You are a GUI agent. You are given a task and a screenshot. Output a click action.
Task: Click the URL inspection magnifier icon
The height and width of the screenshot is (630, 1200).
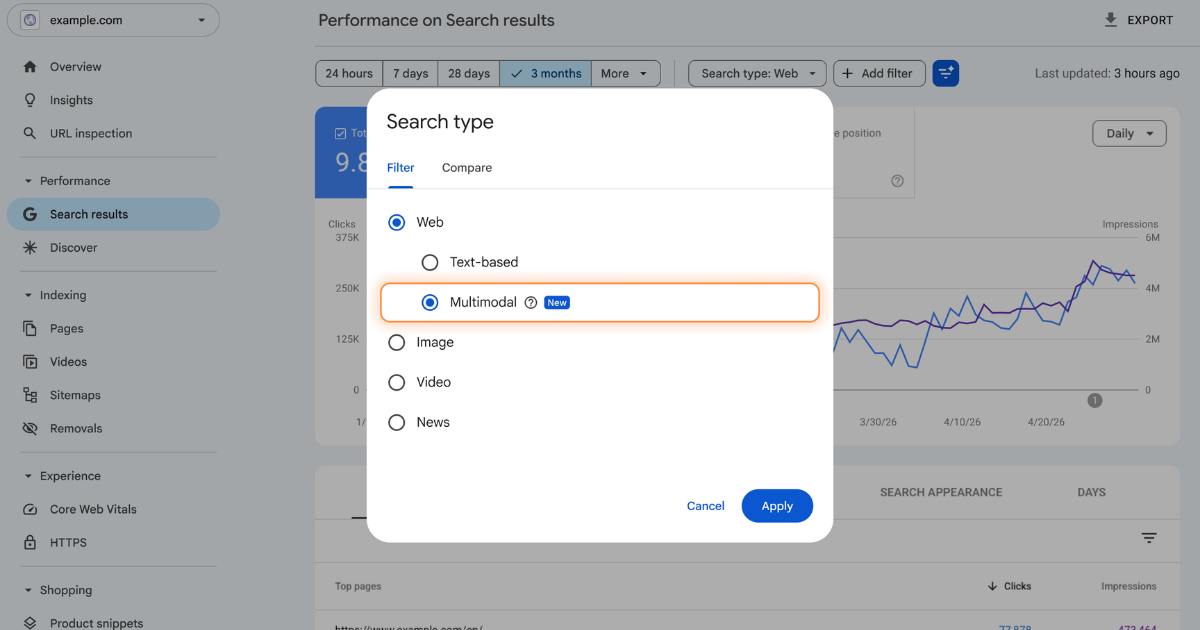30,133
